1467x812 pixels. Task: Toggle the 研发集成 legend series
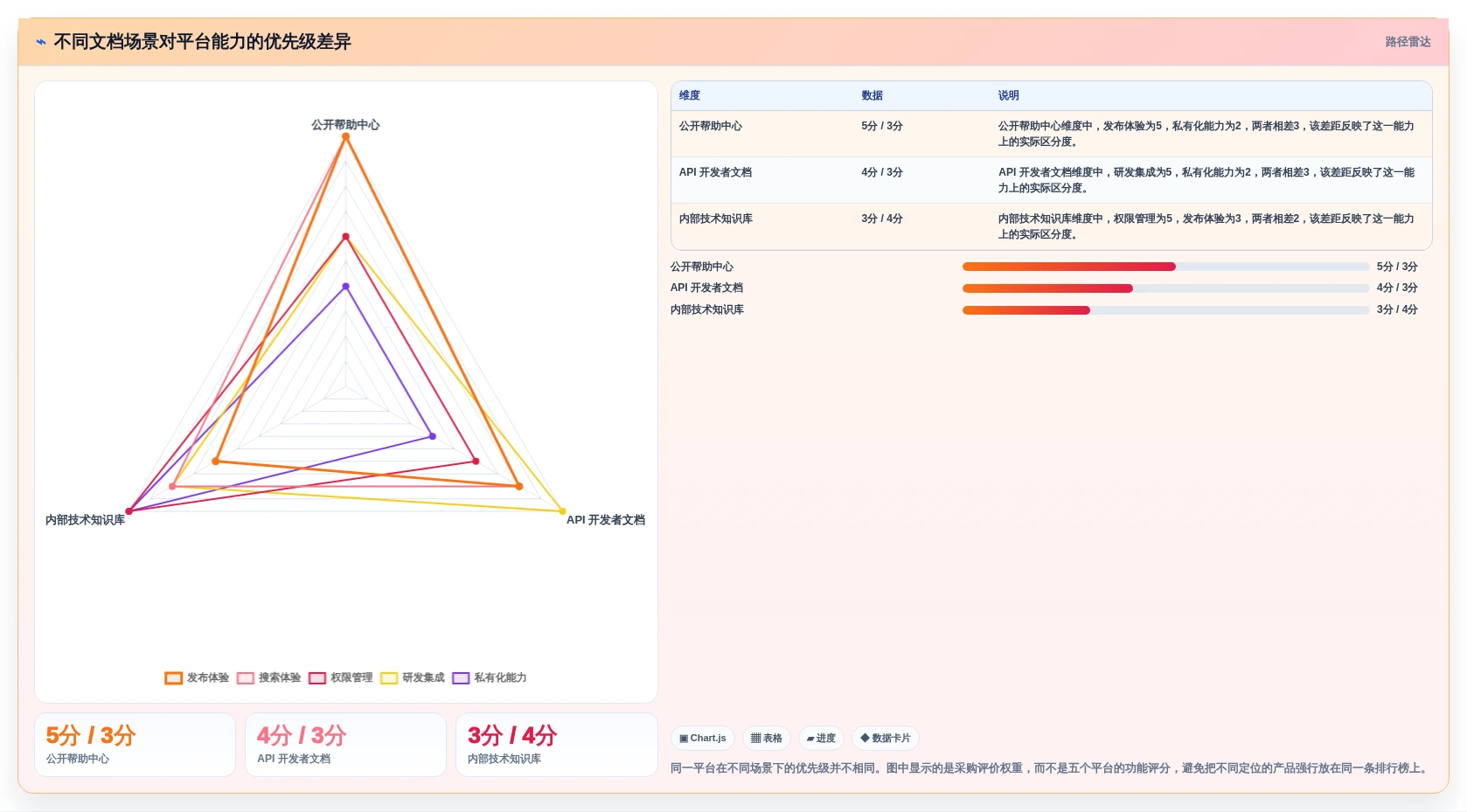pyautogui.click(x=412, y=677)
